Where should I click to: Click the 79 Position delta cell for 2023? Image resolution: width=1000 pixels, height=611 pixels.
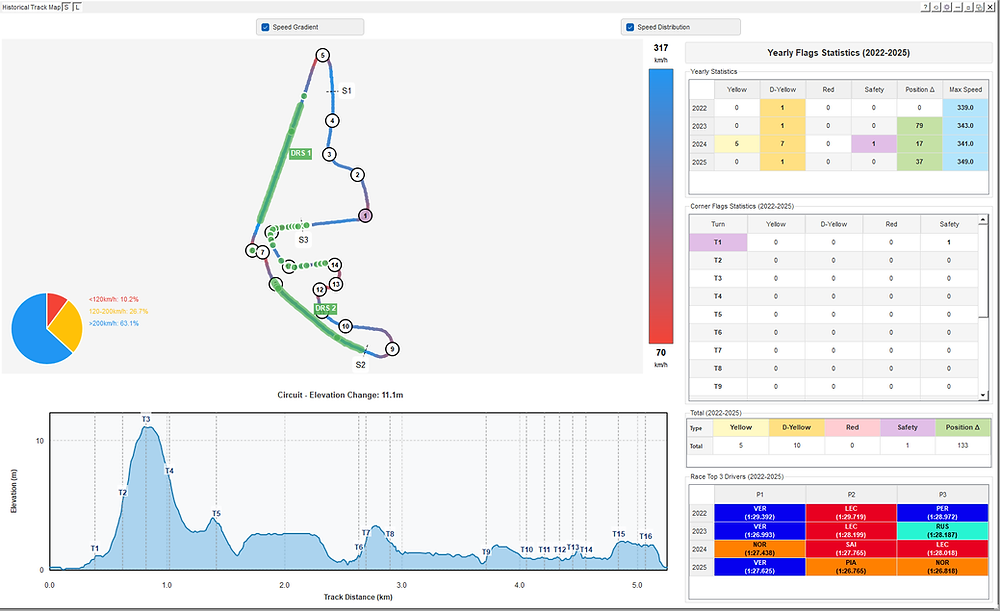coord(919,126)
